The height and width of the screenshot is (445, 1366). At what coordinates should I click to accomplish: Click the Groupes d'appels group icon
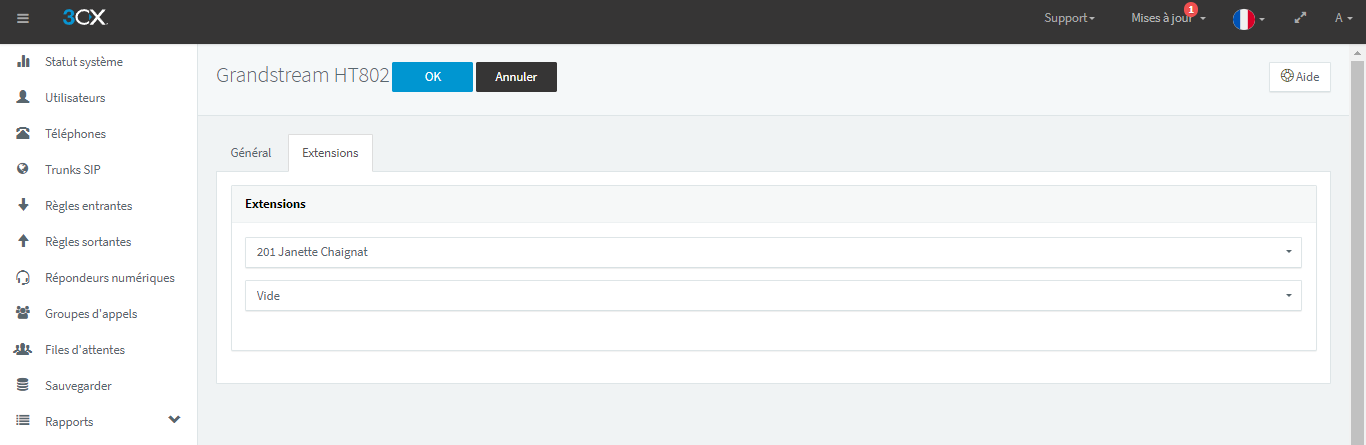[x=23, y=314]
